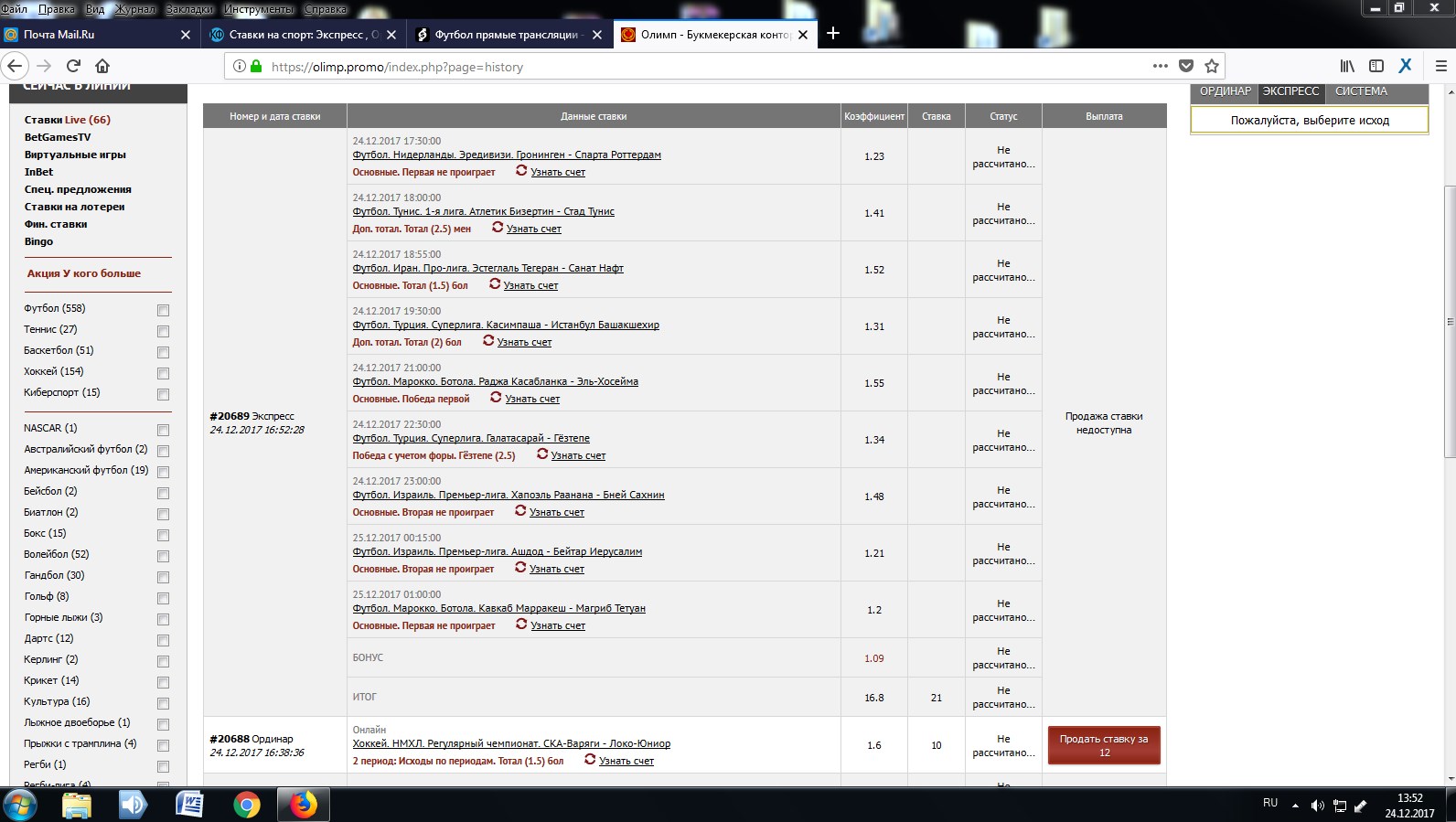Click the Pocket save icon

1186,66
